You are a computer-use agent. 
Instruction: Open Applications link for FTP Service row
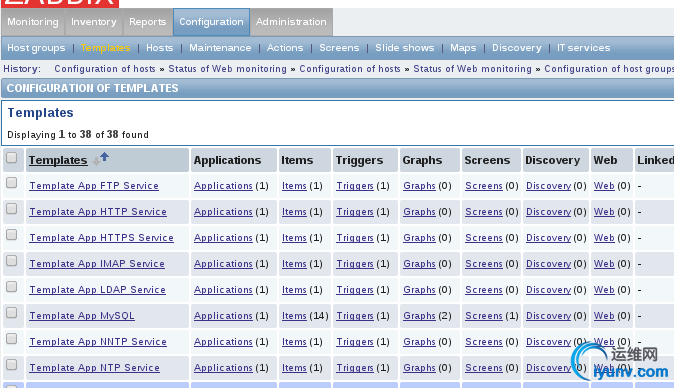coord(223,186)
